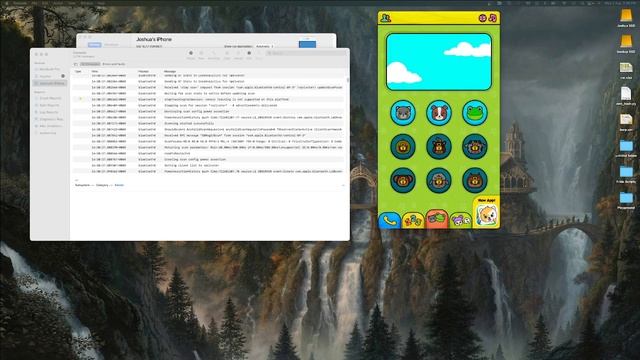This screenshot has height=360, width=640.
Task: Tap the blue sky cloud display screen
Action: (439, 62)
